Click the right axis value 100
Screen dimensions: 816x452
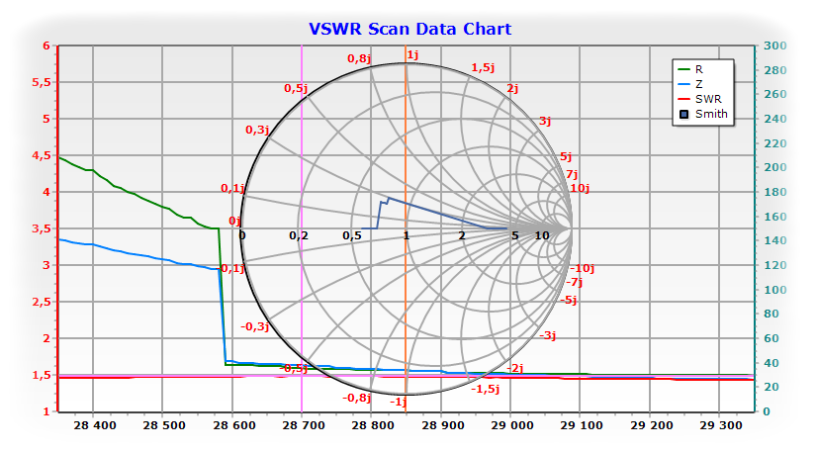[775, 290]
